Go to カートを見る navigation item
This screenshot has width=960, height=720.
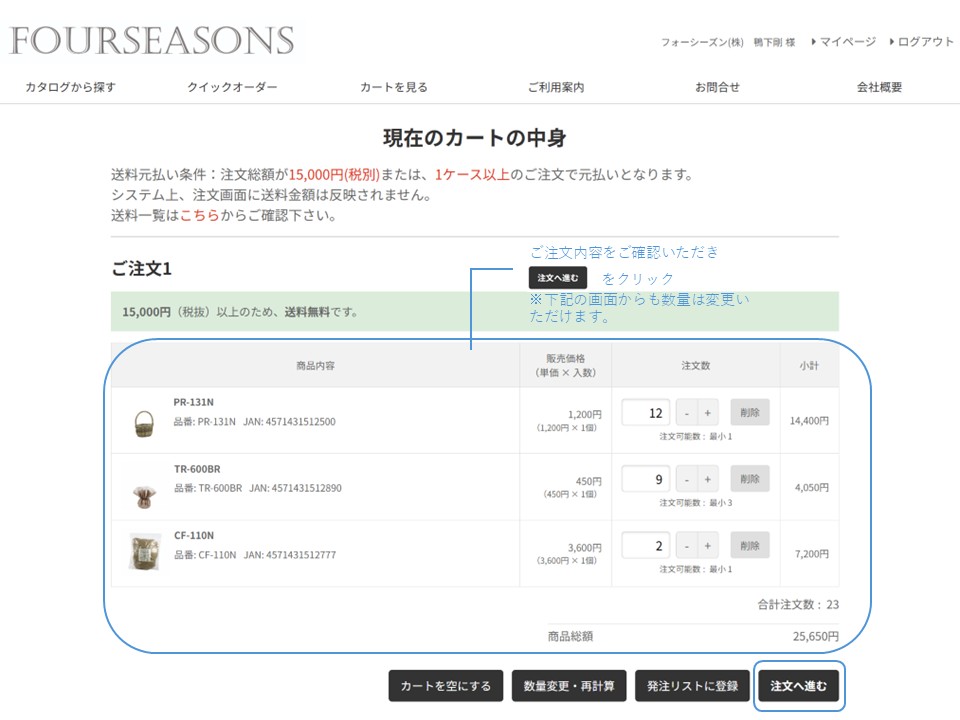tap(394, 87)
